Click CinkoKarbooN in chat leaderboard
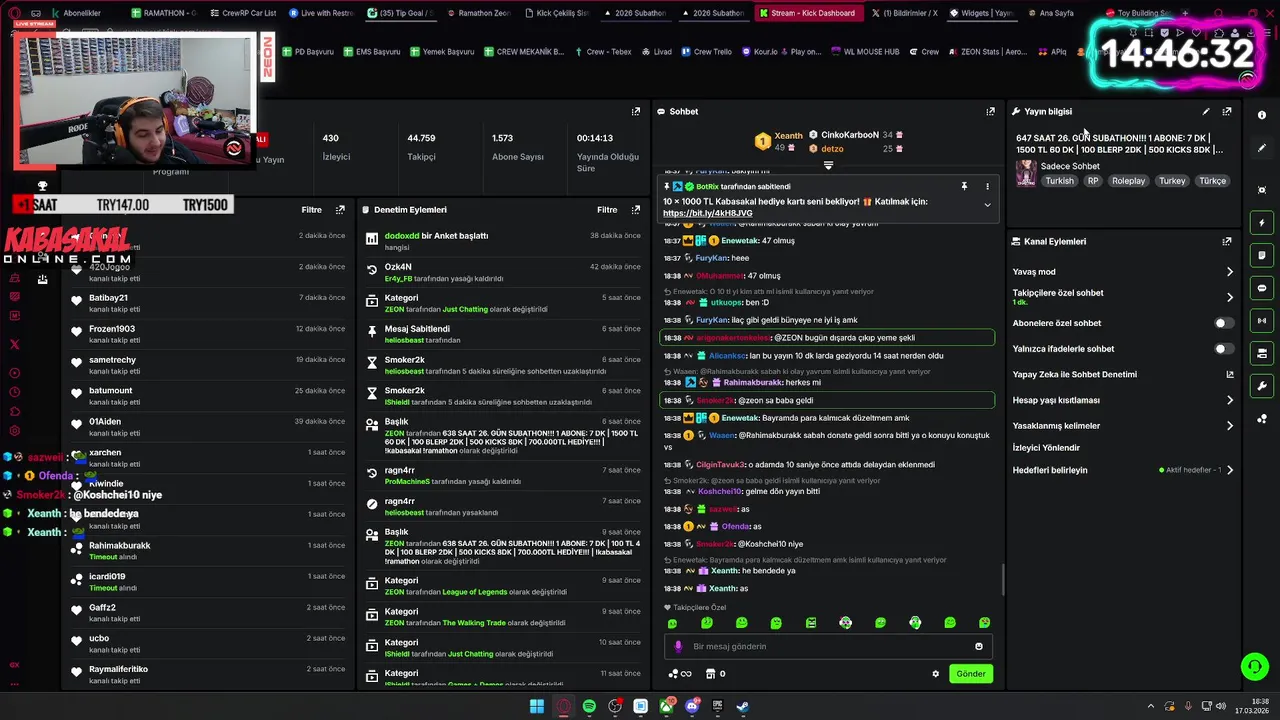 pyautogui.click(x=850, y=135)
